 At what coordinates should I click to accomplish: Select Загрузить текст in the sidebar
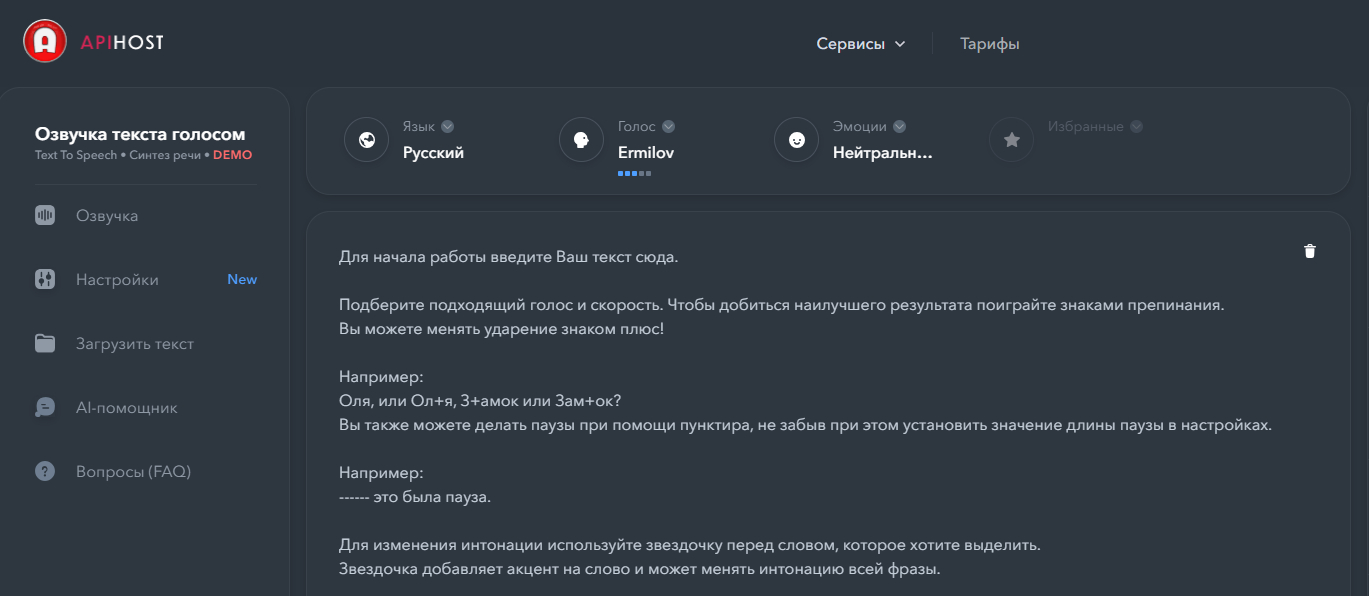[134, 344]
